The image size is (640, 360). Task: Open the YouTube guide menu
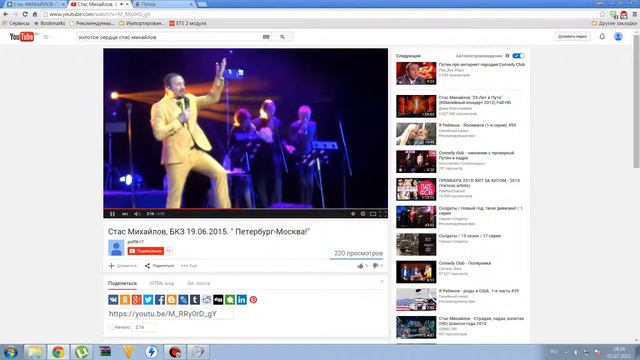click(46, 37)
